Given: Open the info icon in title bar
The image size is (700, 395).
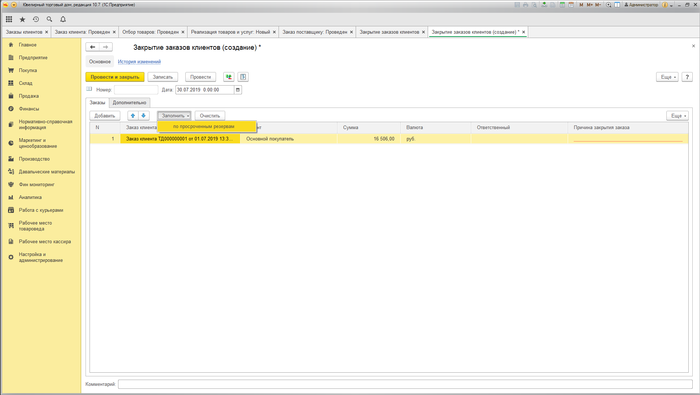Looking at the screenshot, I should (x=665, y=4).
